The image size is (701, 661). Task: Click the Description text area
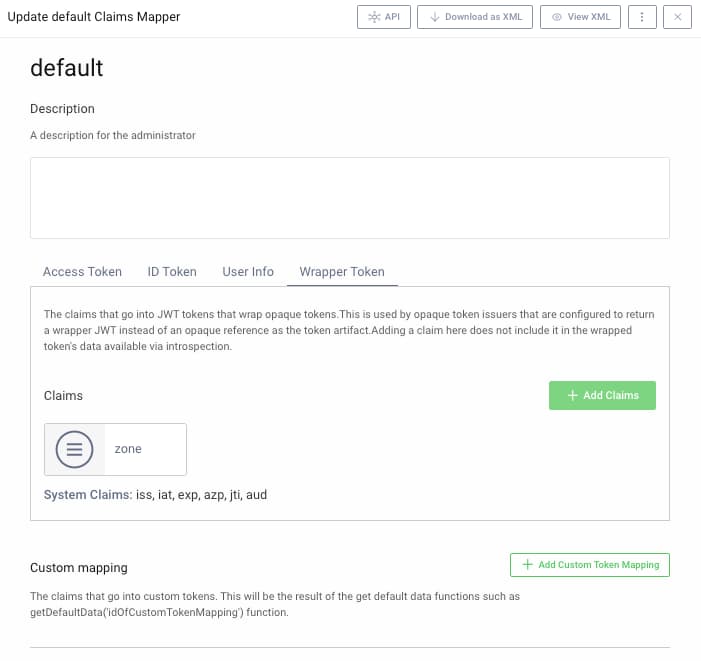(349, 197)
